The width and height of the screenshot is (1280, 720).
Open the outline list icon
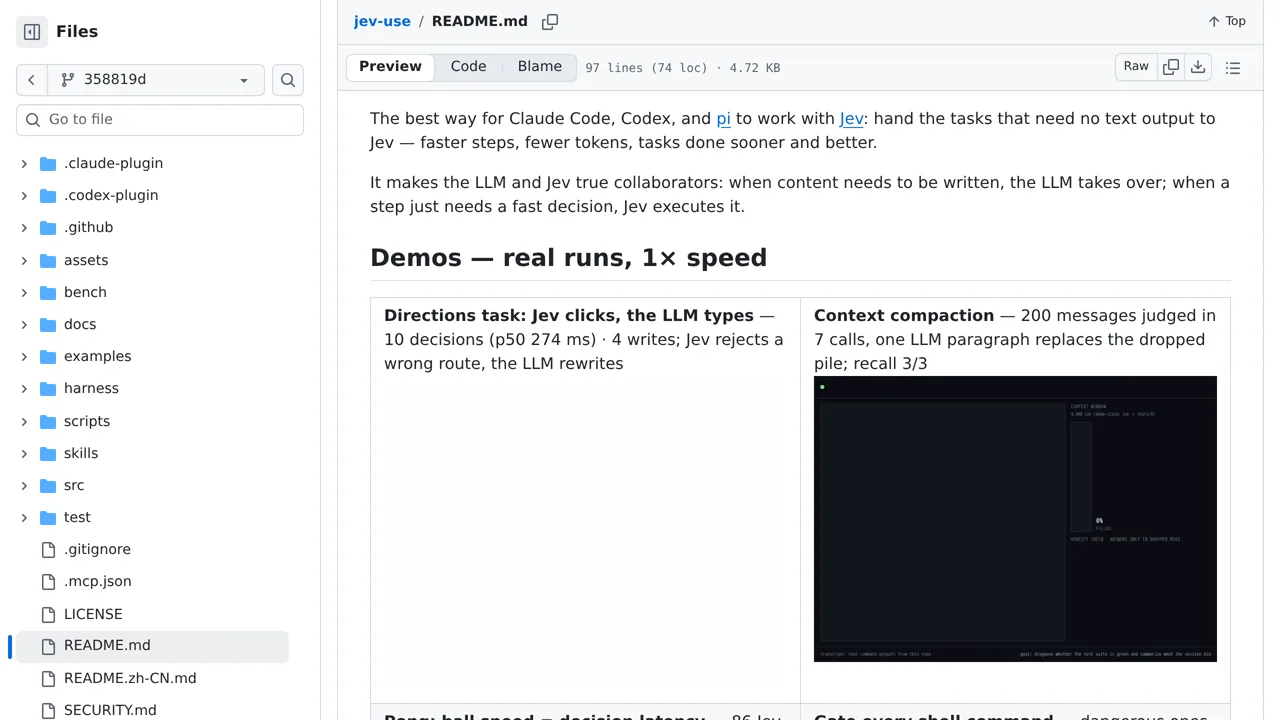pos(1233,68)
